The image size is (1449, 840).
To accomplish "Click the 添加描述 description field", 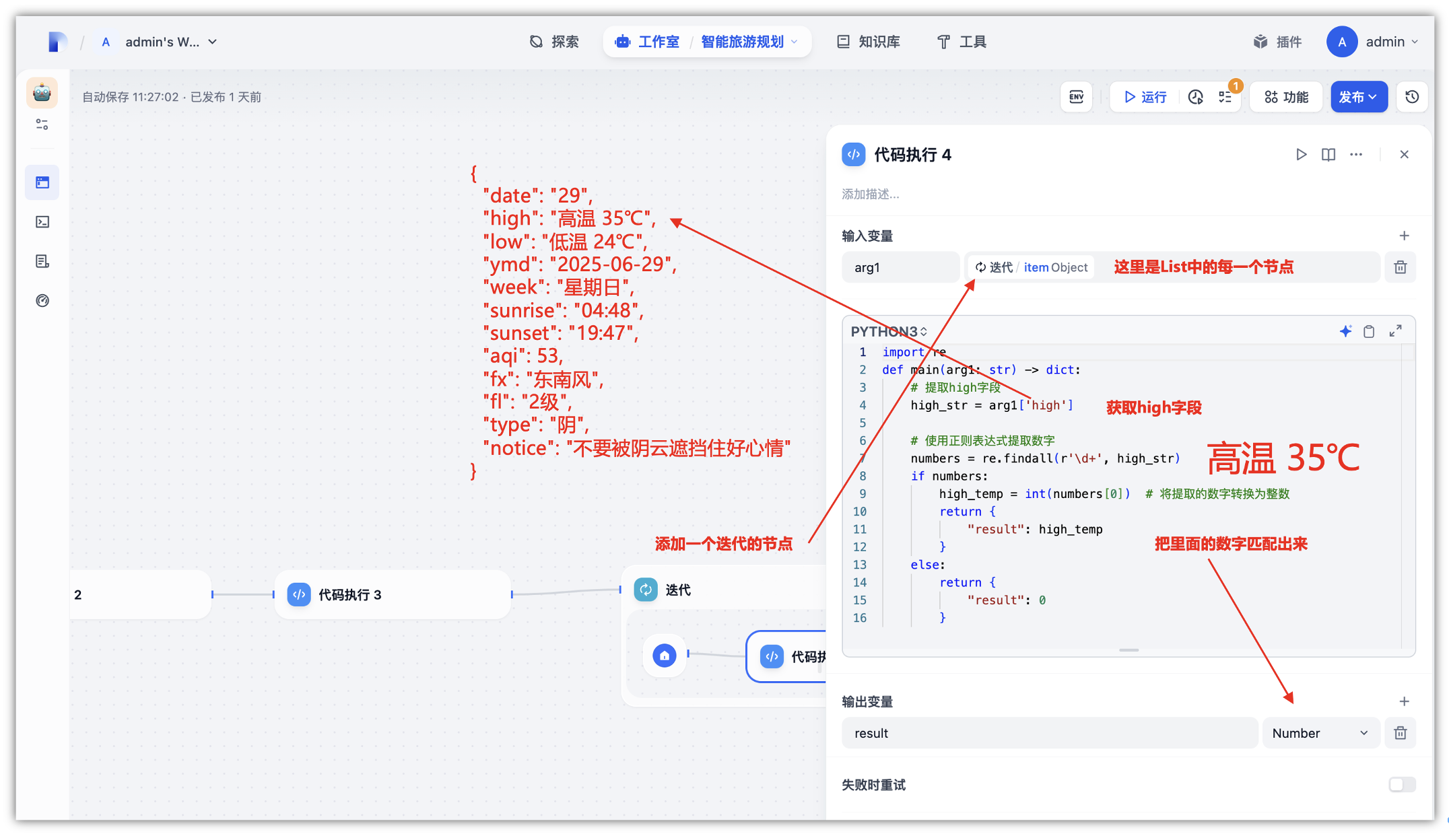I will (x=870, y=194).
